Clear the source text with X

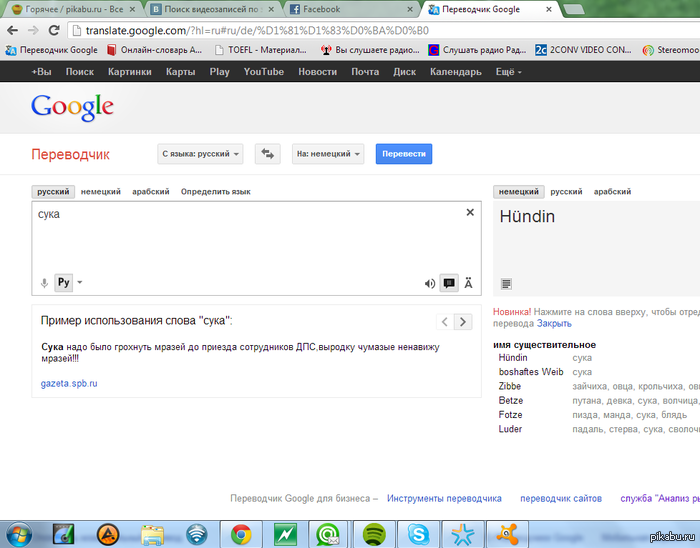pyautogui.click(x=470, y=212)
